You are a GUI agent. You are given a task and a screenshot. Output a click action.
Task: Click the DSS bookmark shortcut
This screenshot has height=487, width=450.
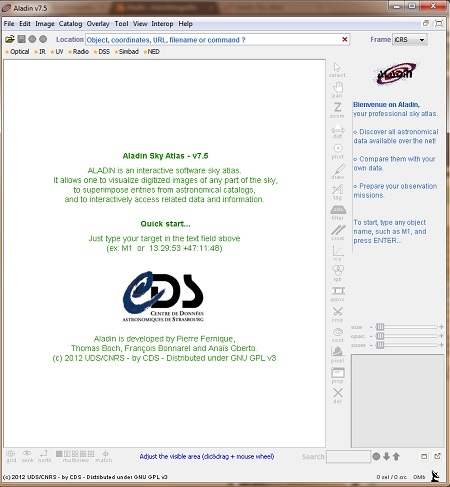coord(102,52)
